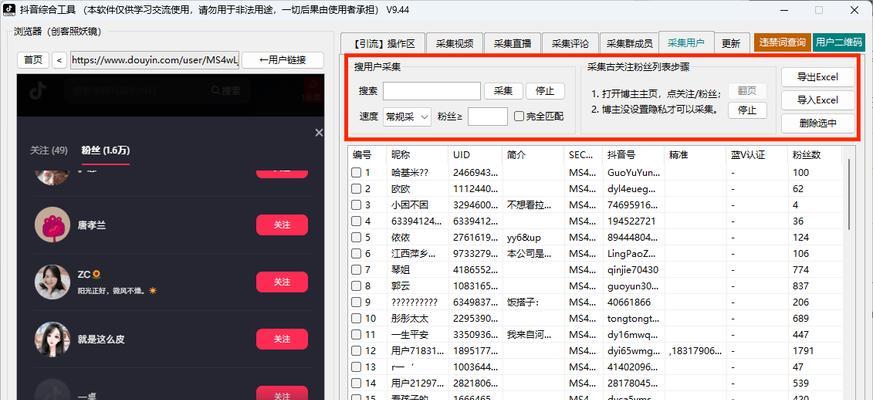Click the TikTok logo in browser header
The height and width of the screenshot is (400, 873).
(x=37, y=92)
